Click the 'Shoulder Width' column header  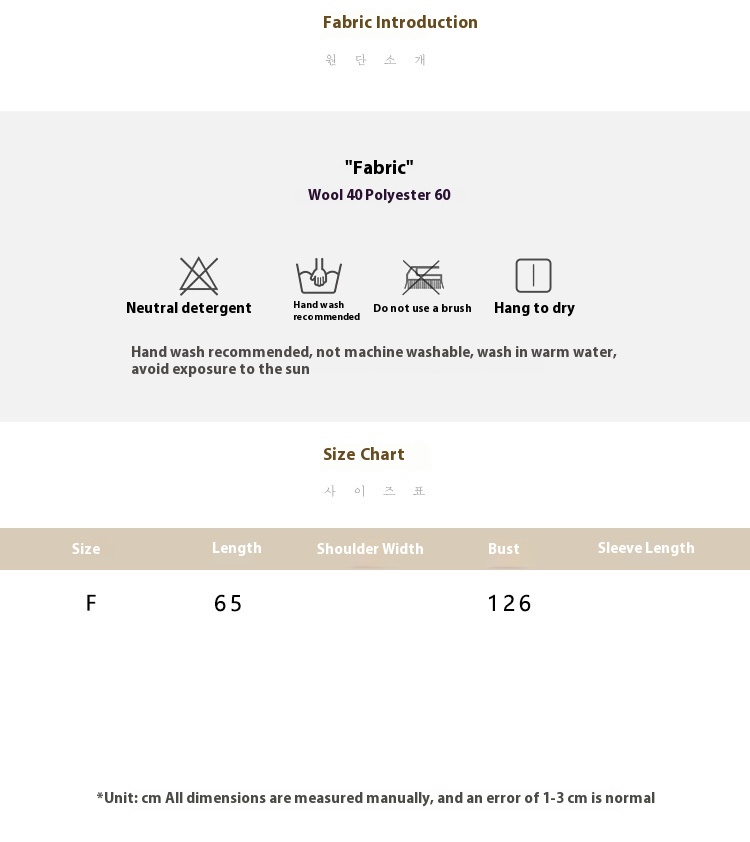tap(370, 549)
